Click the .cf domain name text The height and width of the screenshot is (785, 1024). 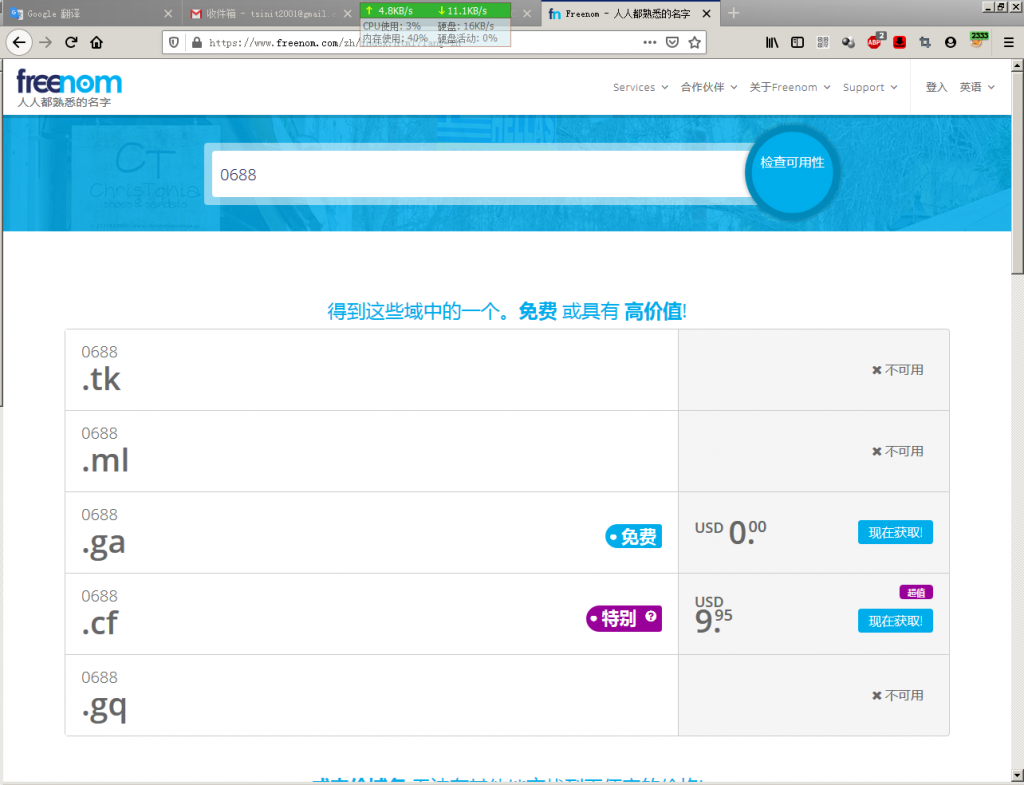[x=100, y=624]
